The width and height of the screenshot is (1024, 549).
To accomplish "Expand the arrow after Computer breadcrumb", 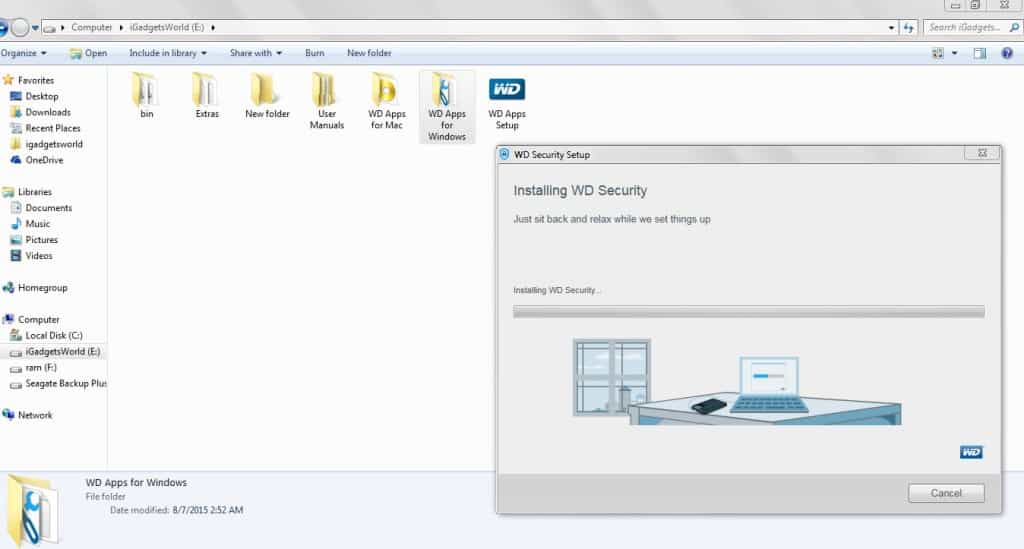I will (x=121, y=27).
